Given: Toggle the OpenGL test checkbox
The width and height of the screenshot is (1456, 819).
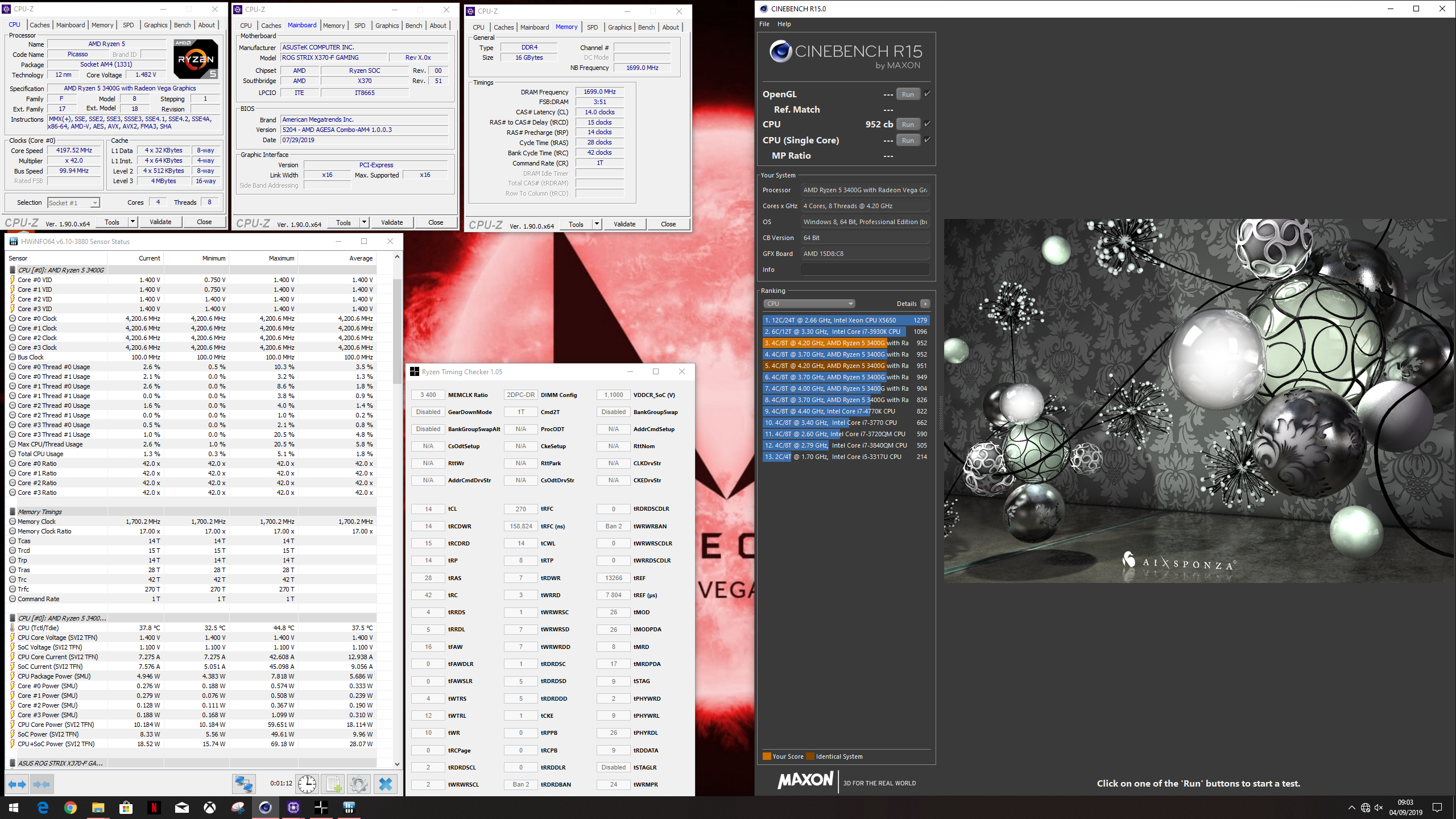Looking at the screenshot, I should point(927,94).
